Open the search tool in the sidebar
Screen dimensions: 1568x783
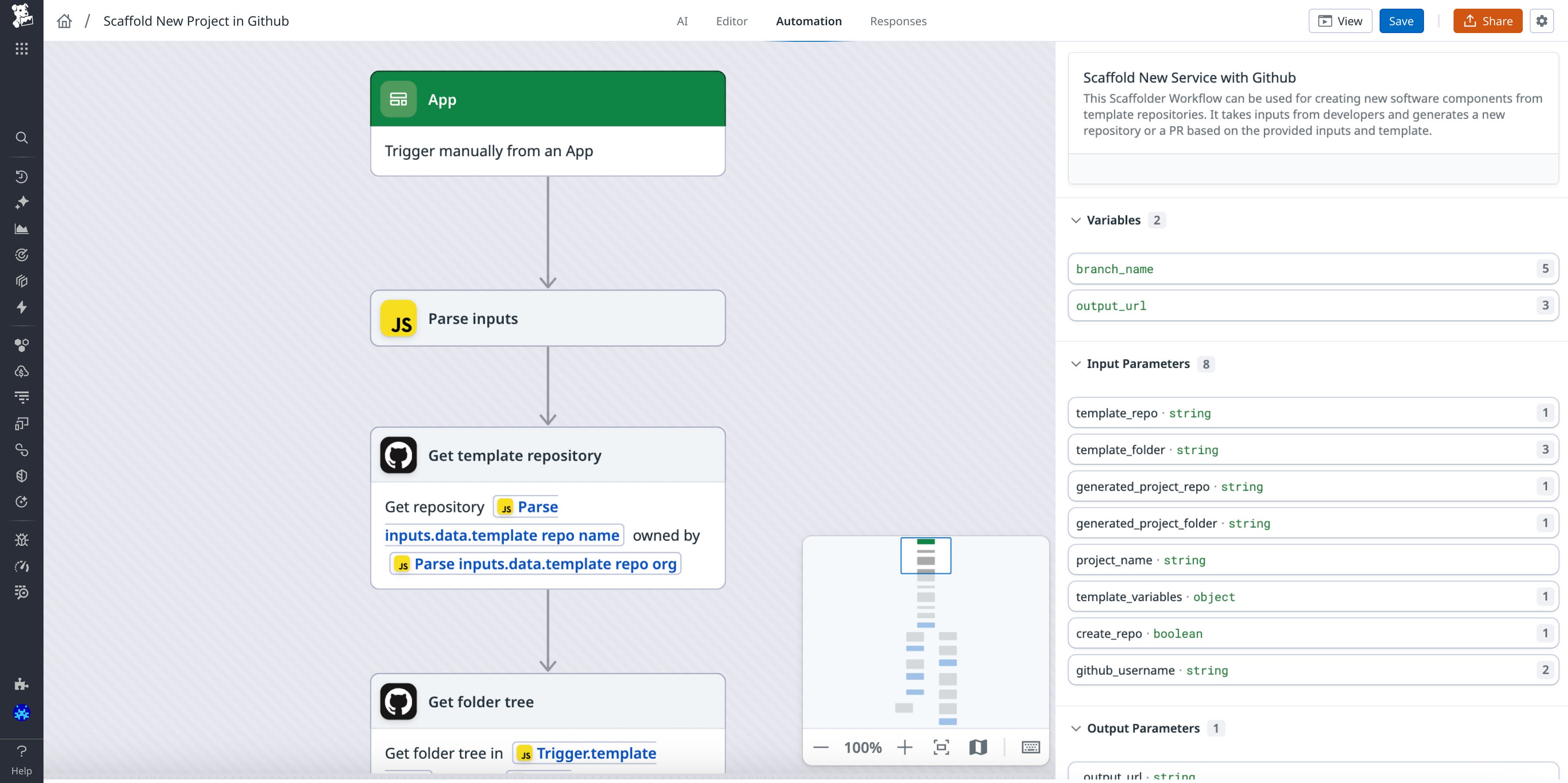22,137
